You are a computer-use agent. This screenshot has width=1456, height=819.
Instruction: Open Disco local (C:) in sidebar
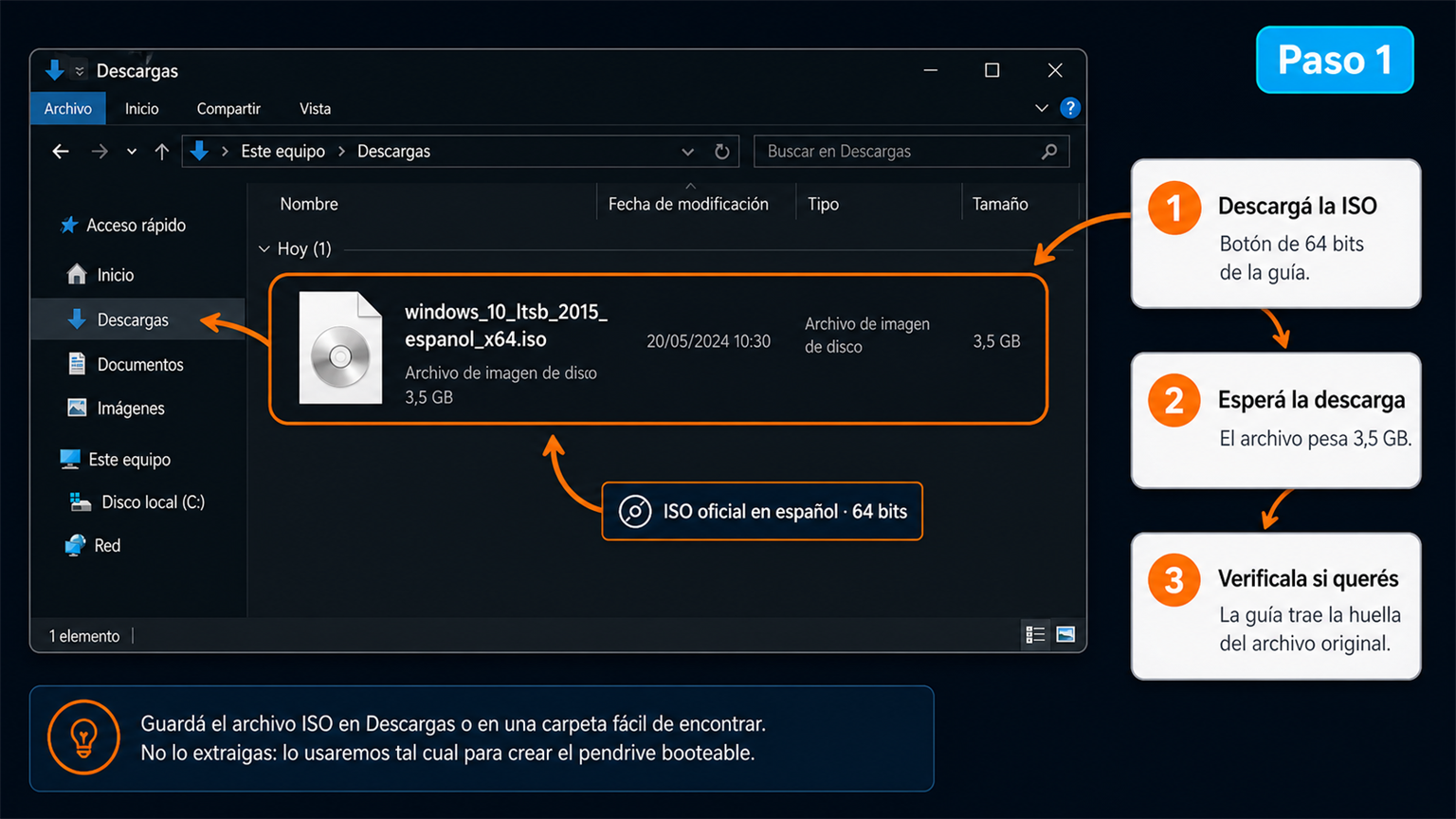(154, 502)
